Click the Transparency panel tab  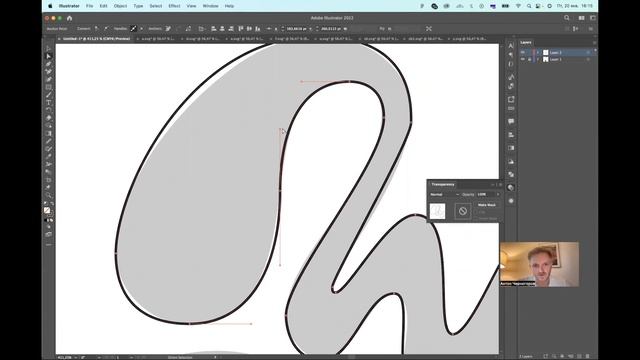click(x=443, y=184)
